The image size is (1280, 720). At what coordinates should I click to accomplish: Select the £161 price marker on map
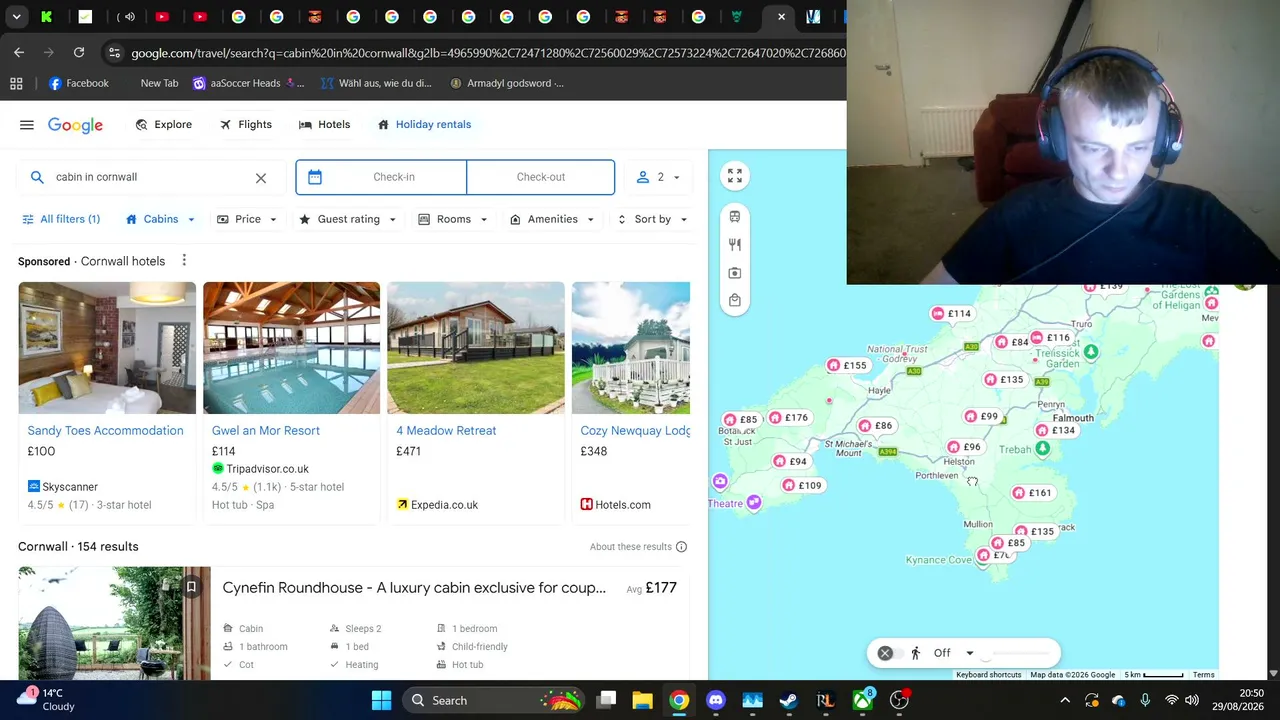click(x=1032, y=492)
